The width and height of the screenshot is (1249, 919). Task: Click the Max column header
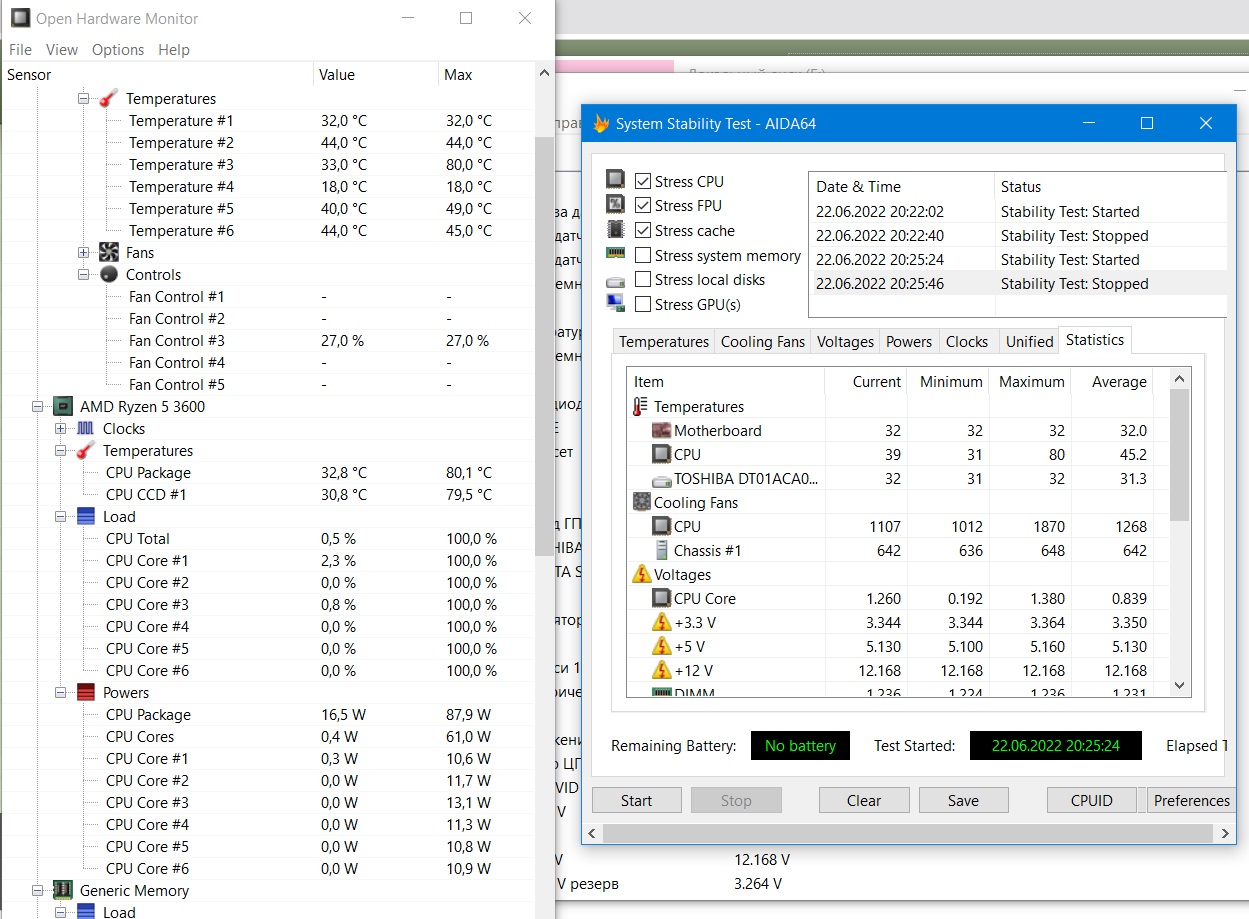[486, 75]
